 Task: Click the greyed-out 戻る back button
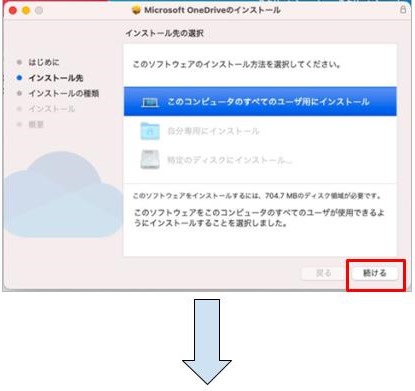tap(323, 273)
